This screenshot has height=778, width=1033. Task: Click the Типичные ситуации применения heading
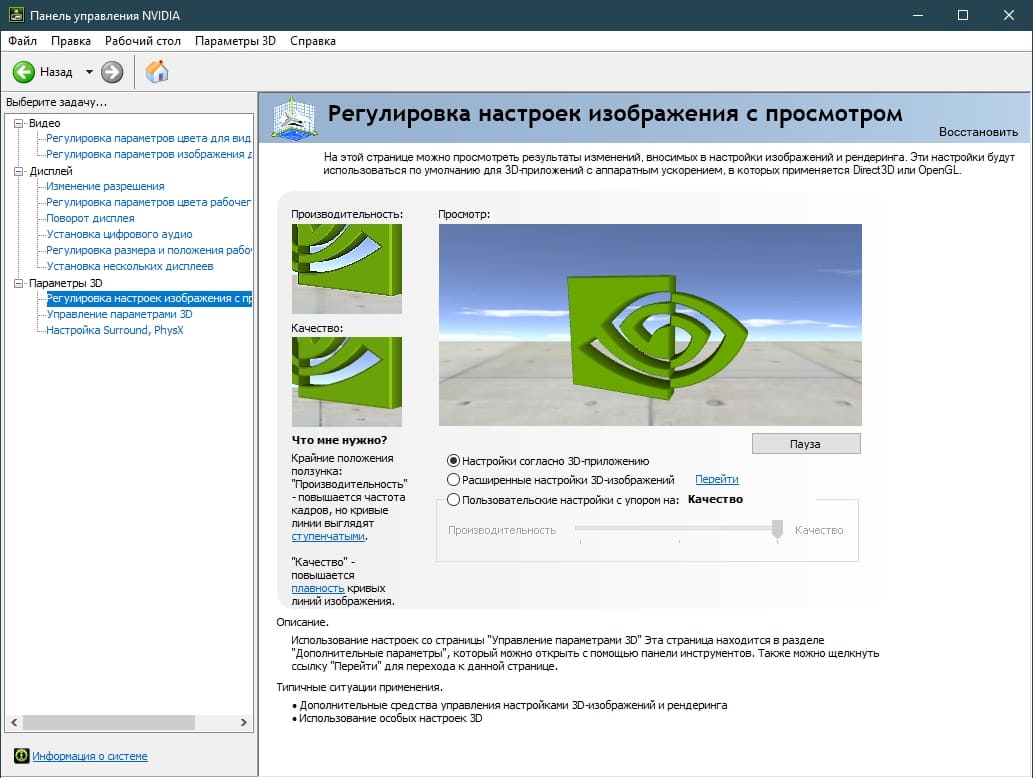point(359,687)
